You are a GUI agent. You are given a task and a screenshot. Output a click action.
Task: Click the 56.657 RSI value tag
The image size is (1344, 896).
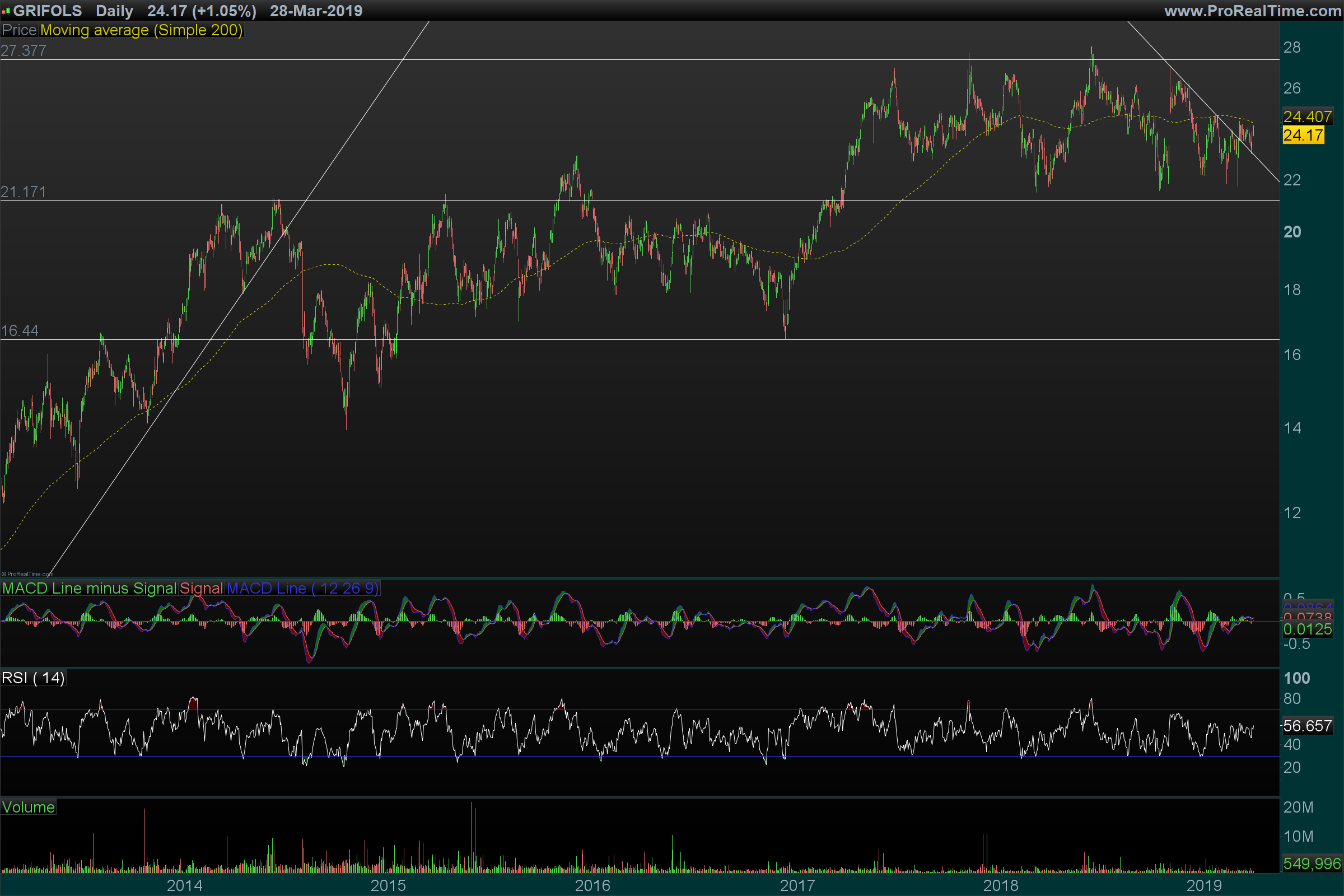(1307, 726)
